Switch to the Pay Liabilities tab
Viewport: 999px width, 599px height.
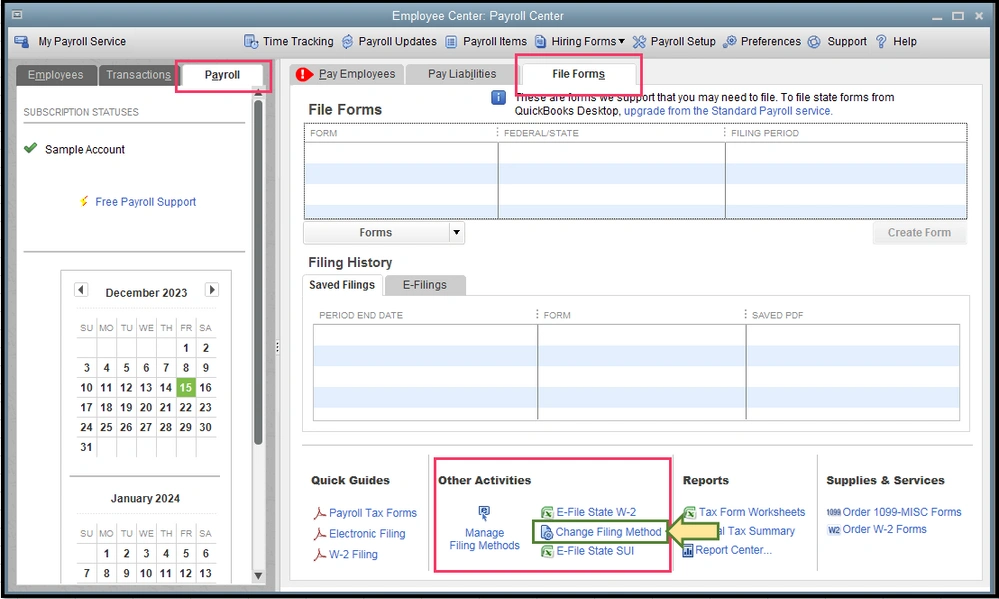[461, 74]
